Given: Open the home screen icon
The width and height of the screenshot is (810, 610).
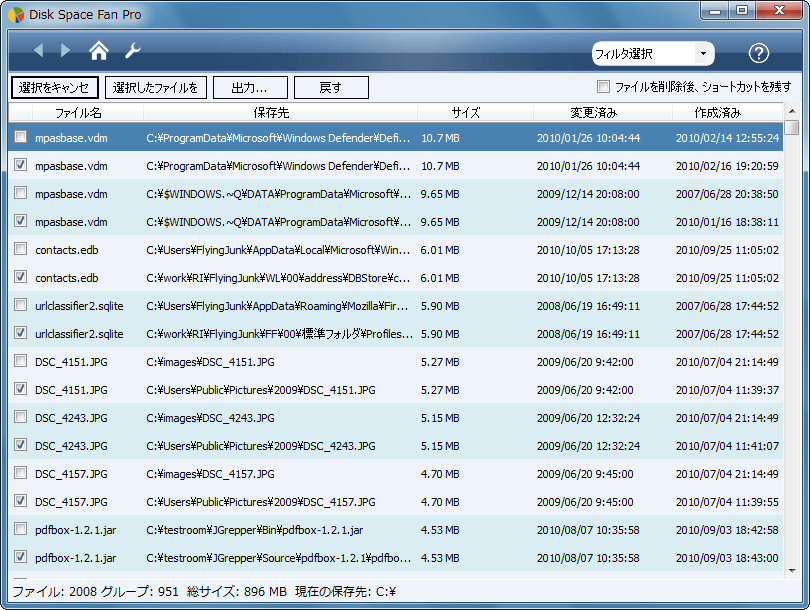Looking at the screenshot, I should point(99,51).
